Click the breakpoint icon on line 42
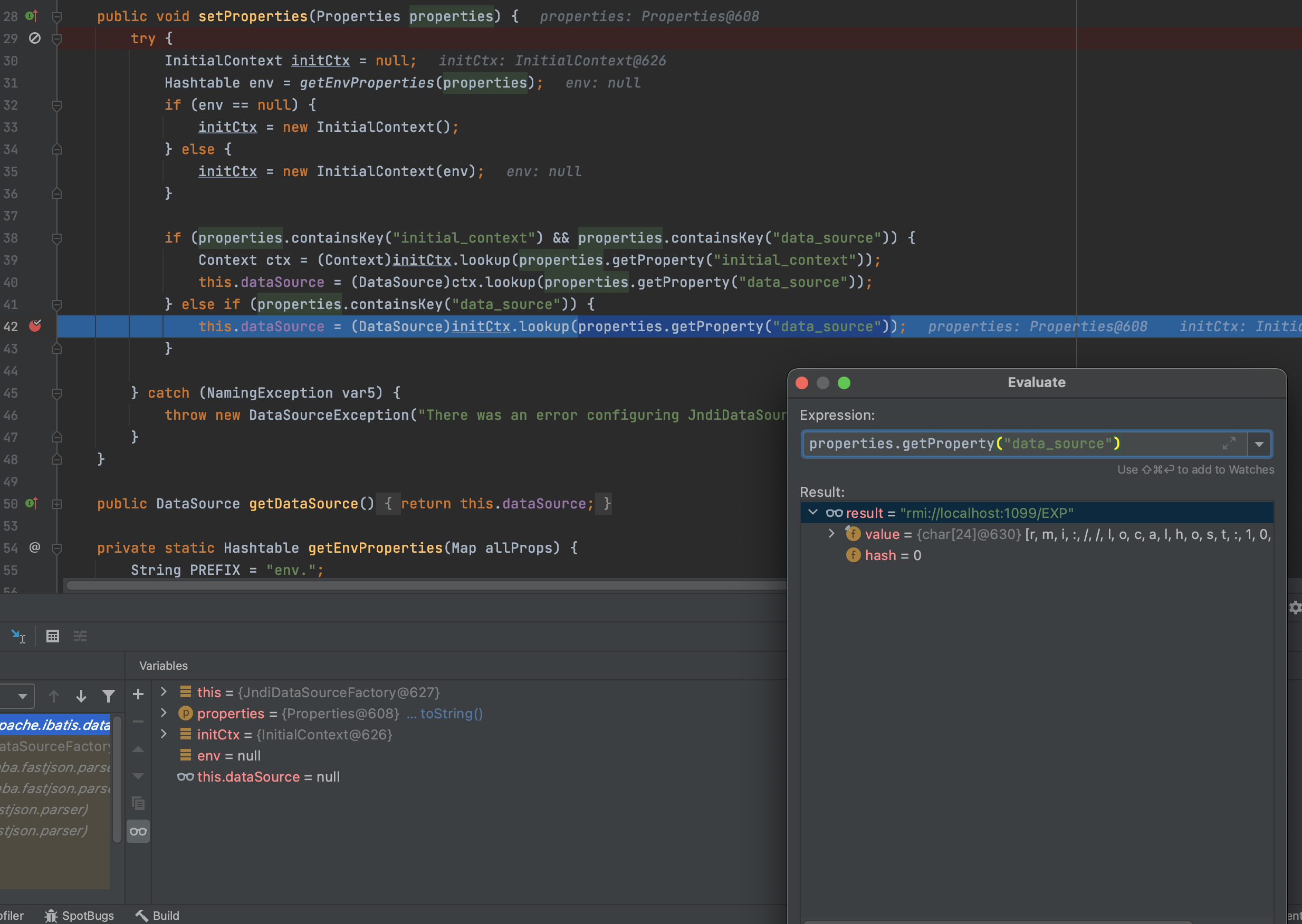This screenshot has height=924, width=1302. (x=35, y=325)
